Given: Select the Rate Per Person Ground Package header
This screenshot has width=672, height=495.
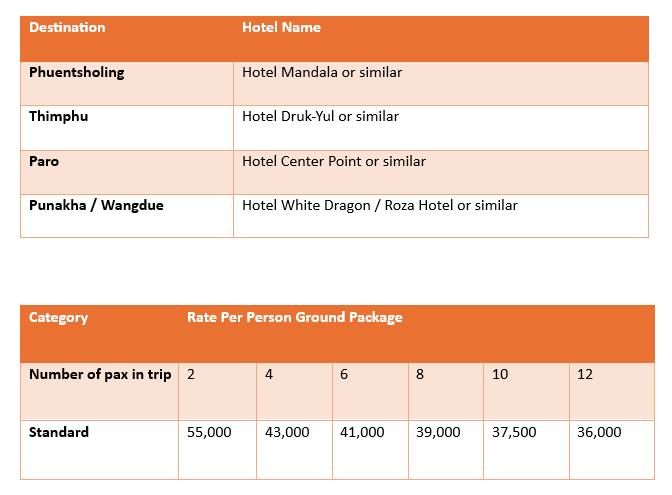Looking at the screenshot, I should (x=295, y=318).
